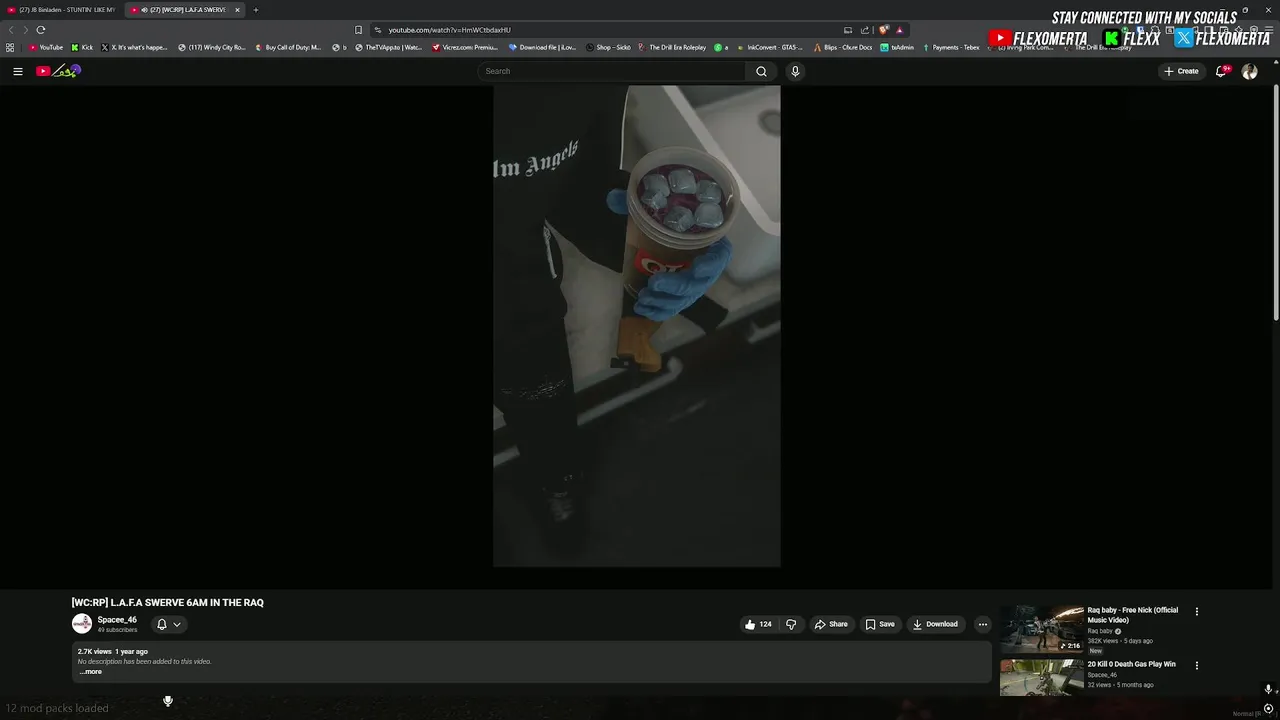Open the Shop - Sicko bookmark
This screenshot has width=1280, height=720.
[608, 47]
